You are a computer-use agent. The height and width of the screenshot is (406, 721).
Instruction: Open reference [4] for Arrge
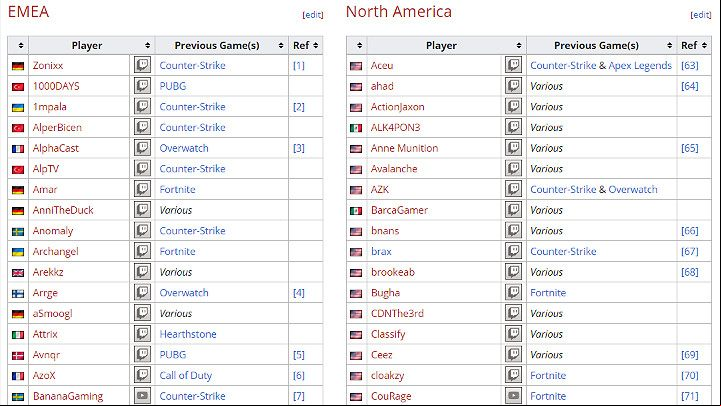[x=299, y=292]
